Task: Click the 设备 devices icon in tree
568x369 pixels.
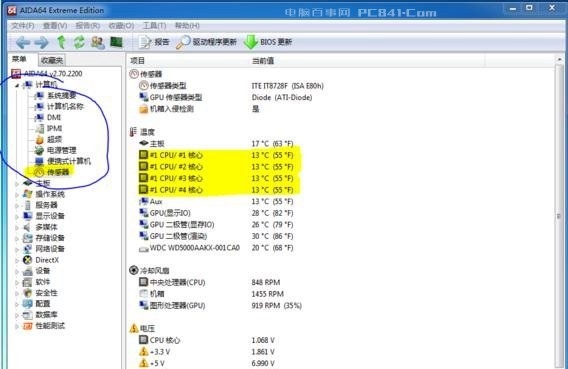Action: pos(28,271)
